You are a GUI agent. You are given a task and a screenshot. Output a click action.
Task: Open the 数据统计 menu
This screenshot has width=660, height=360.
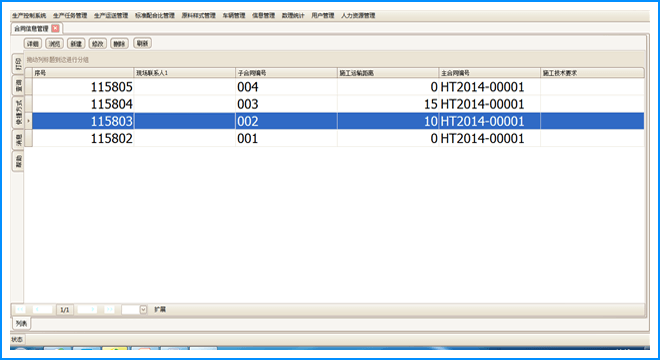[x=293, y=16]
